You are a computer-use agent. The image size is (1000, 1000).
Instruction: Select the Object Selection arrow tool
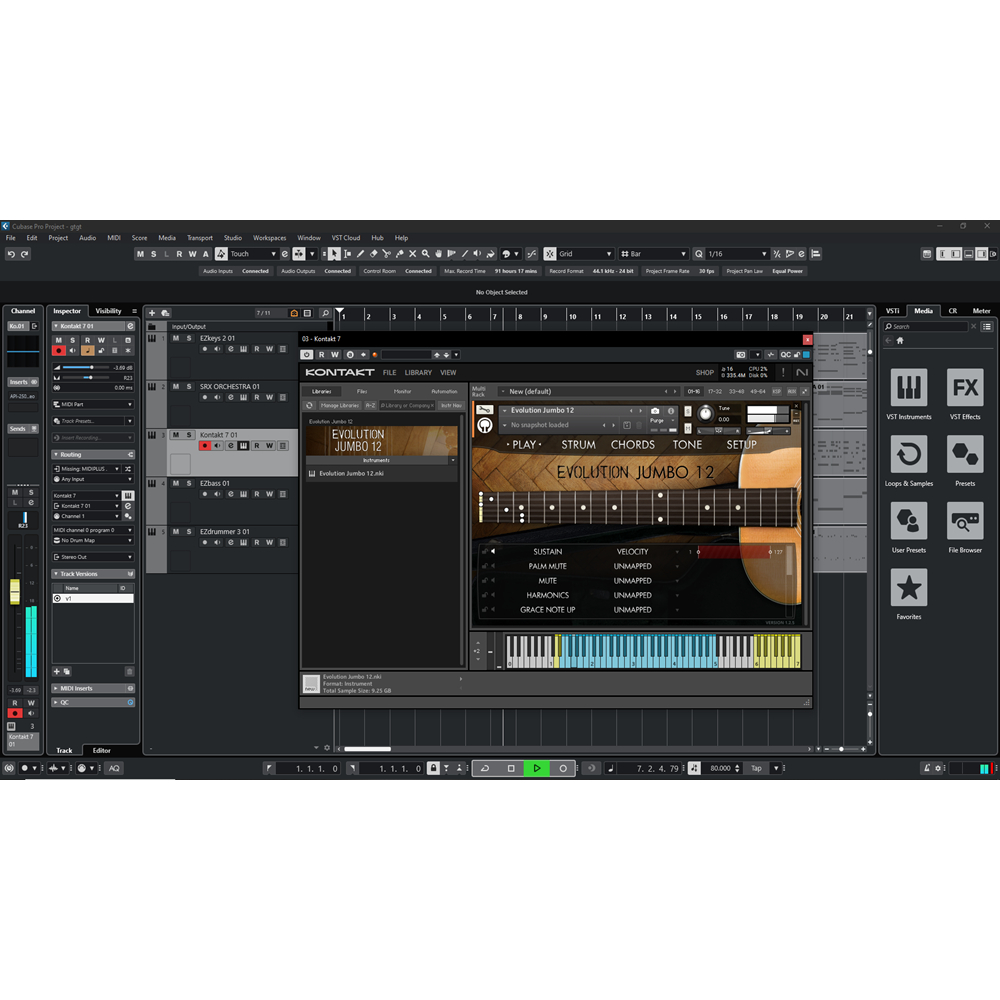334,254
